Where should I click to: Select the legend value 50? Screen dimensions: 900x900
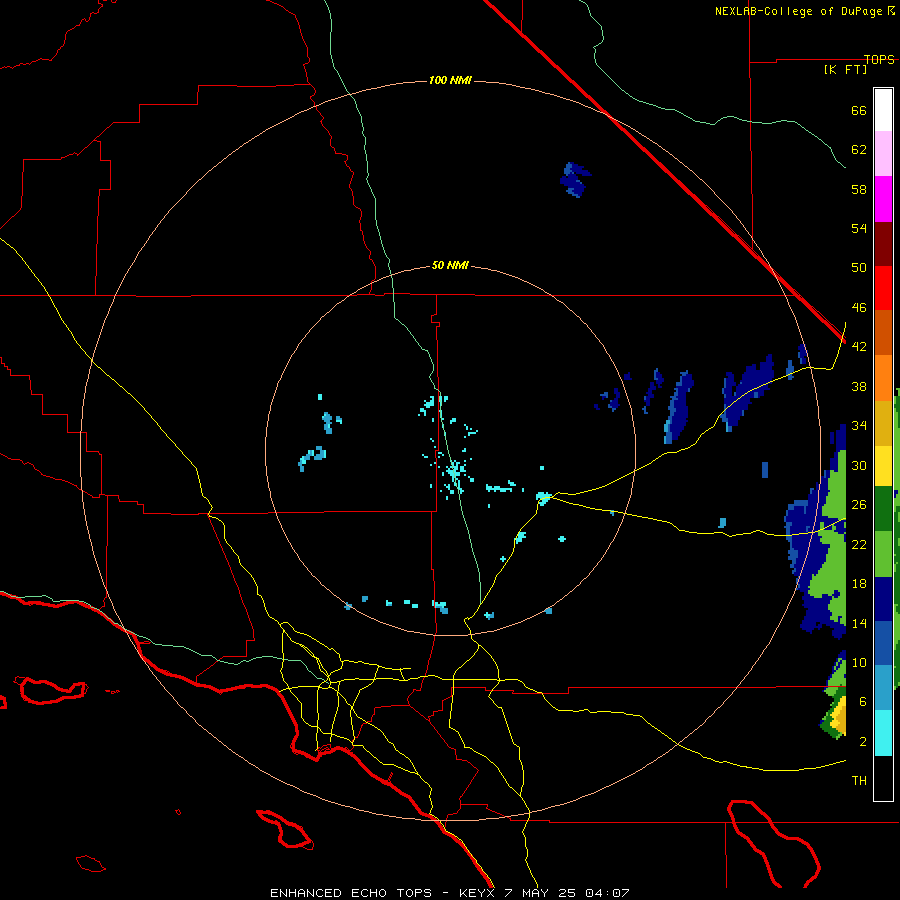[x=859, y=267]
